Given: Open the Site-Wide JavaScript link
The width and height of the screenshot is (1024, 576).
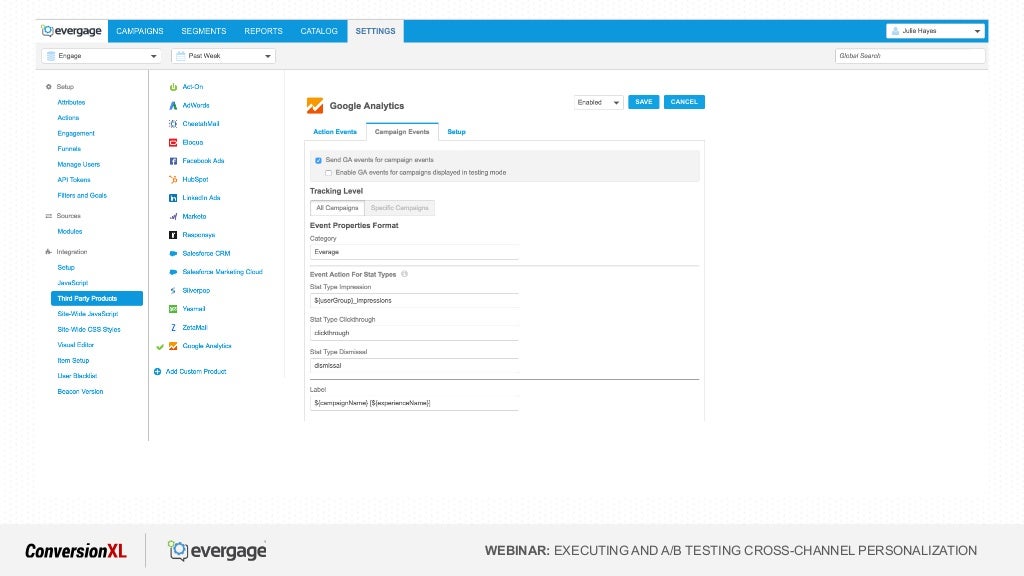Looking at the screenshot, I should 88,314.
